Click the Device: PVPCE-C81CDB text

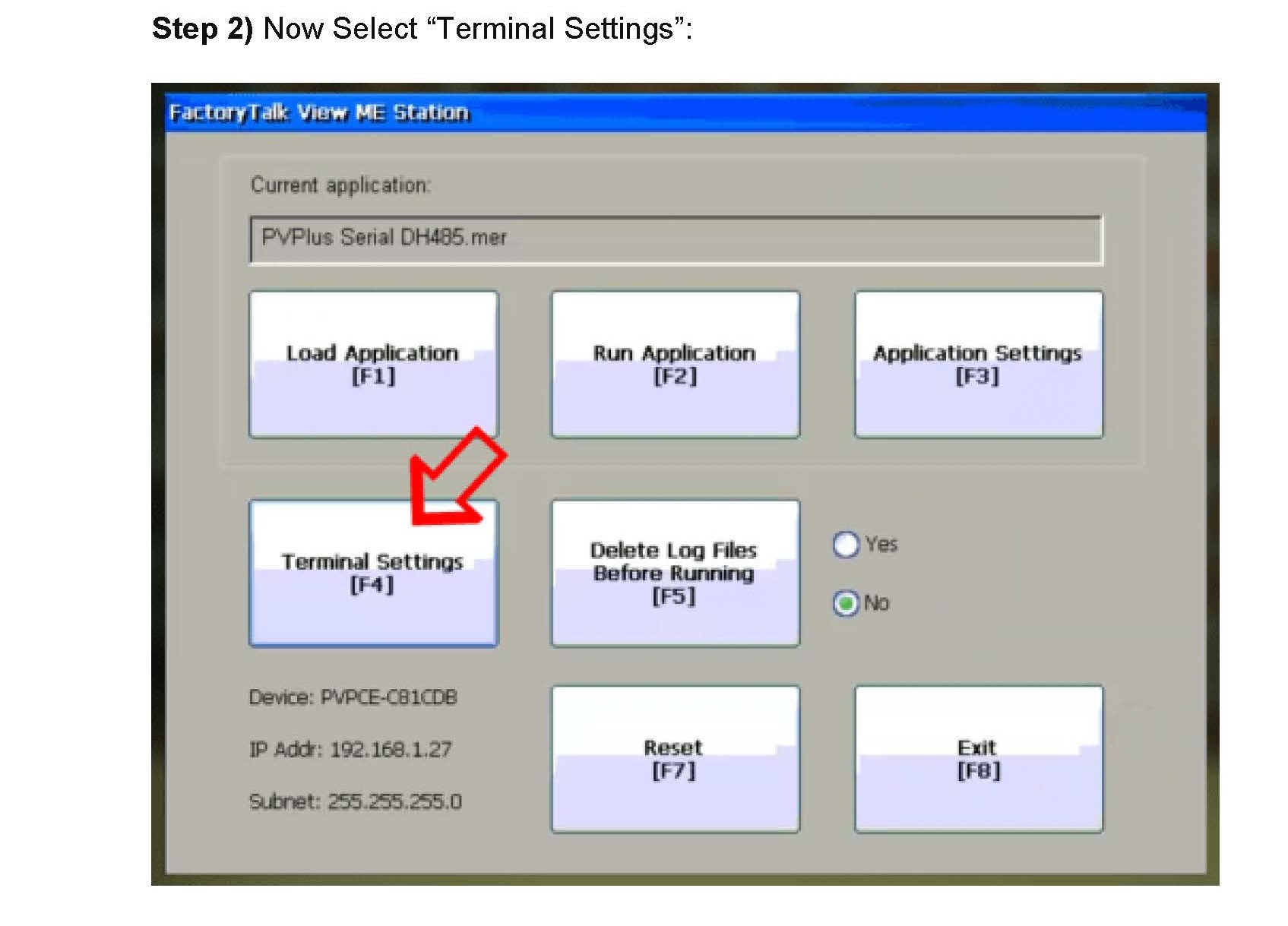[x=353, y=697]
